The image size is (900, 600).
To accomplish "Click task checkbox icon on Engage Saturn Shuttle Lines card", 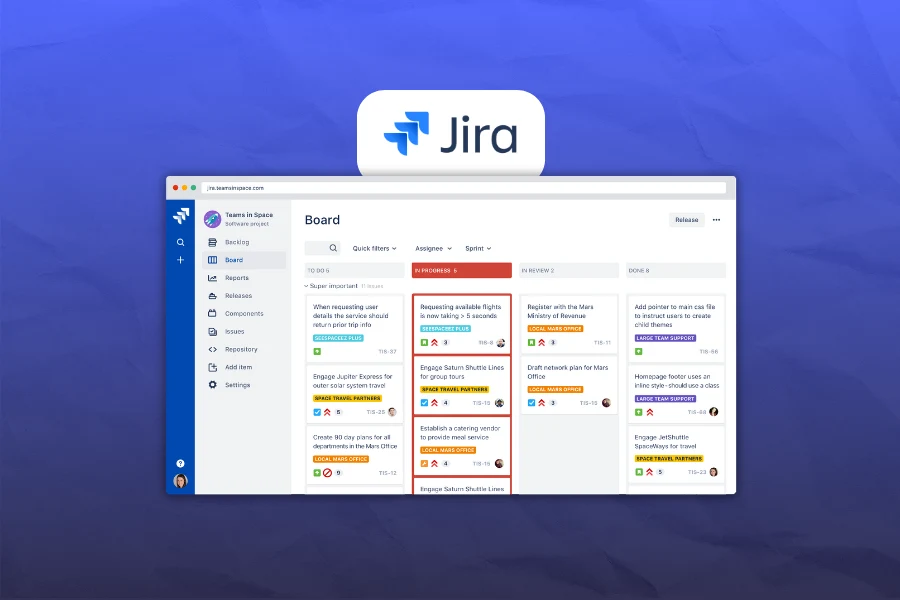I will tap(425, 403).
